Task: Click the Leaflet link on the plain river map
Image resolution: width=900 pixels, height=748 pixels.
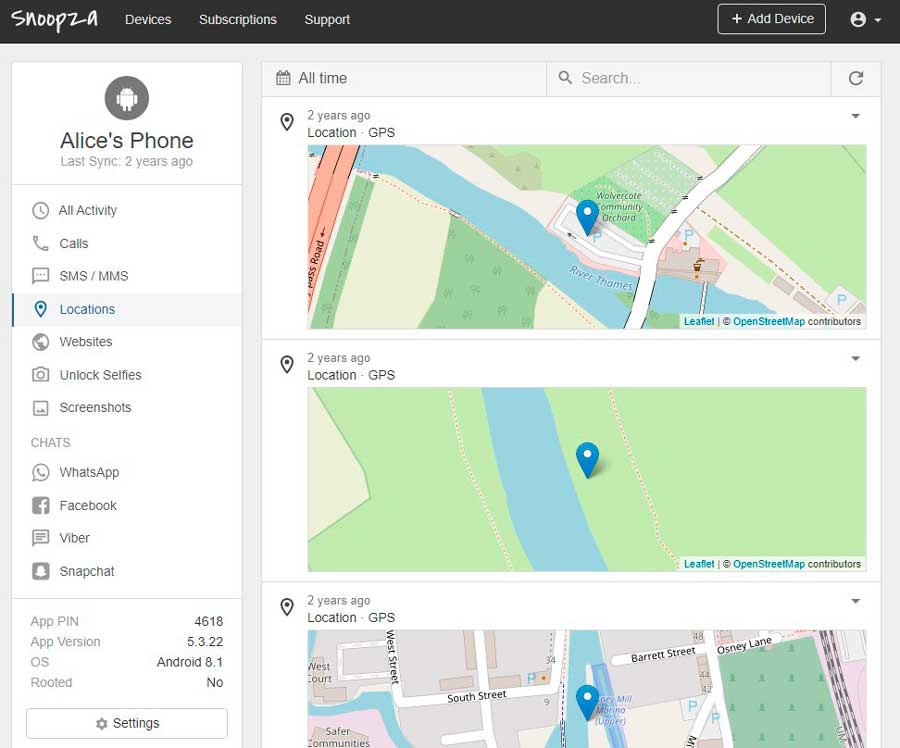Action: pos(699,564)
